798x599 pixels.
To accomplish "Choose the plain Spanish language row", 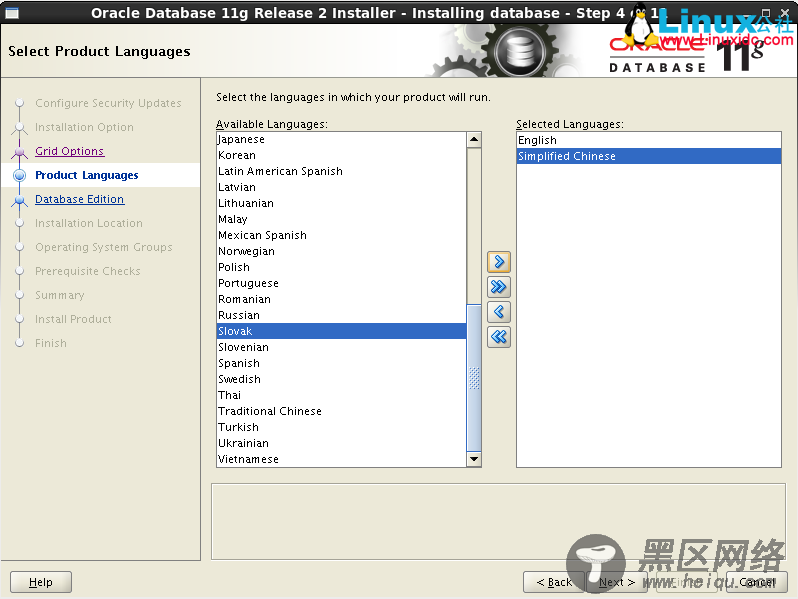I will click(x=341, y=363).
